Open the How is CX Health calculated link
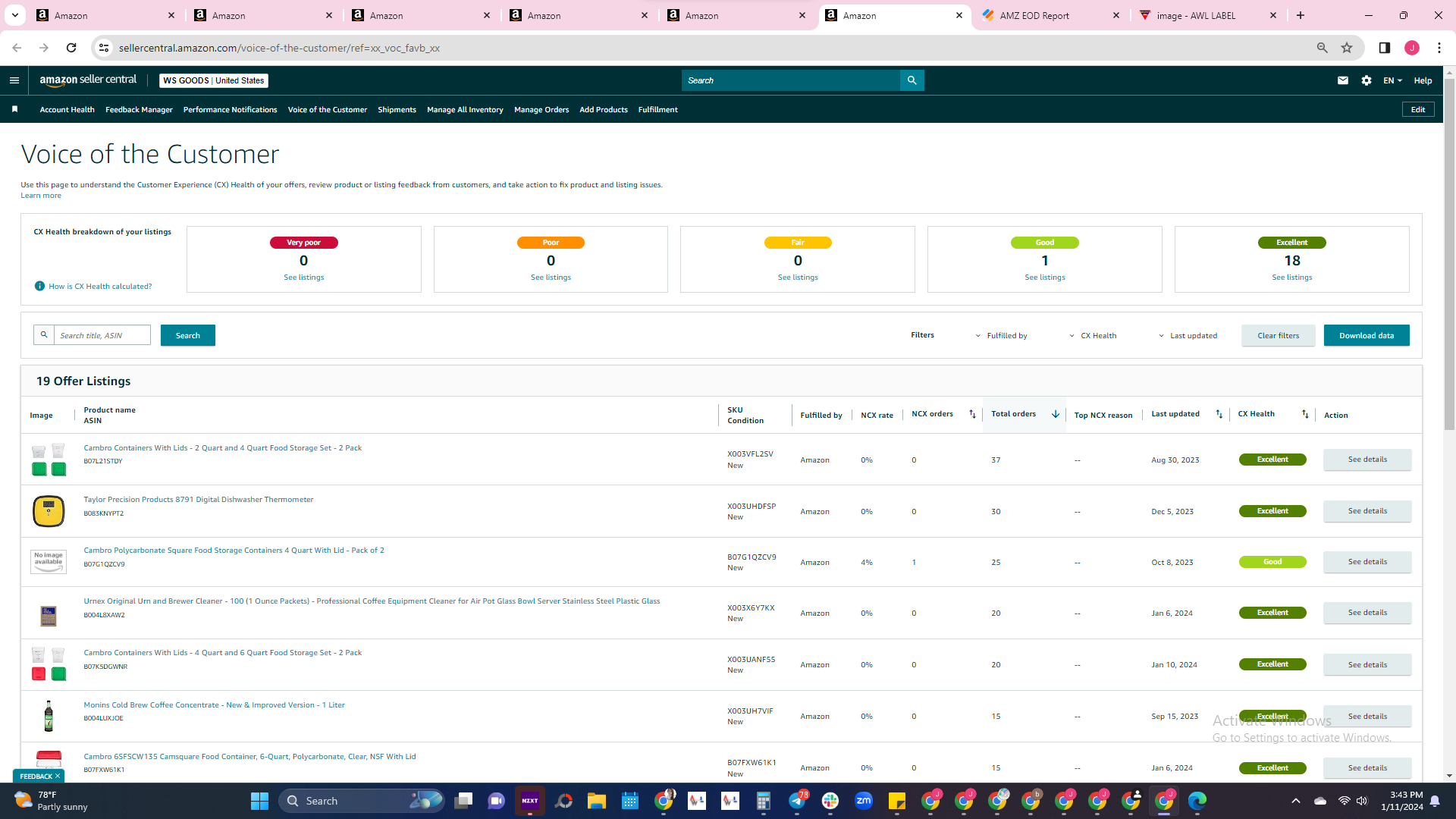 [x=100, y=287]
